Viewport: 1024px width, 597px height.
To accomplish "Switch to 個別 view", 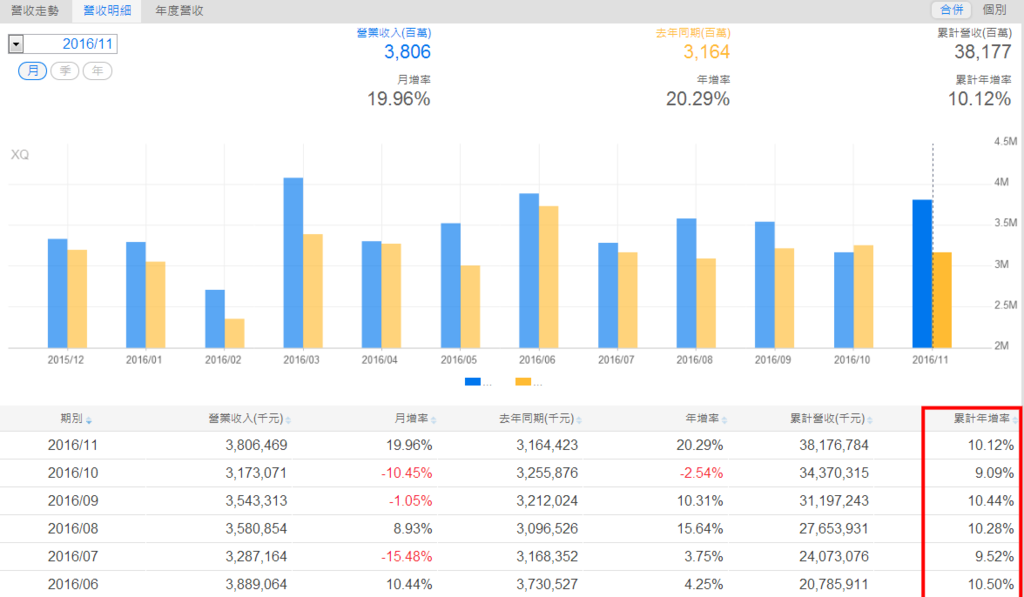I will click(x=994, y=9).
